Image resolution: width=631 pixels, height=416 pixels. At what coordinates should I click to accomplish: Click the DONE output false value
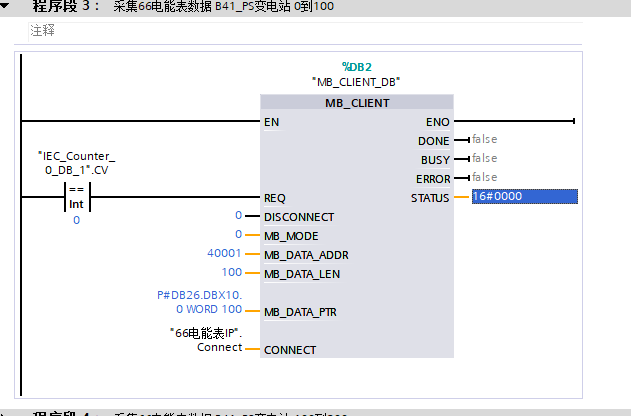click(x=484, y=140)
